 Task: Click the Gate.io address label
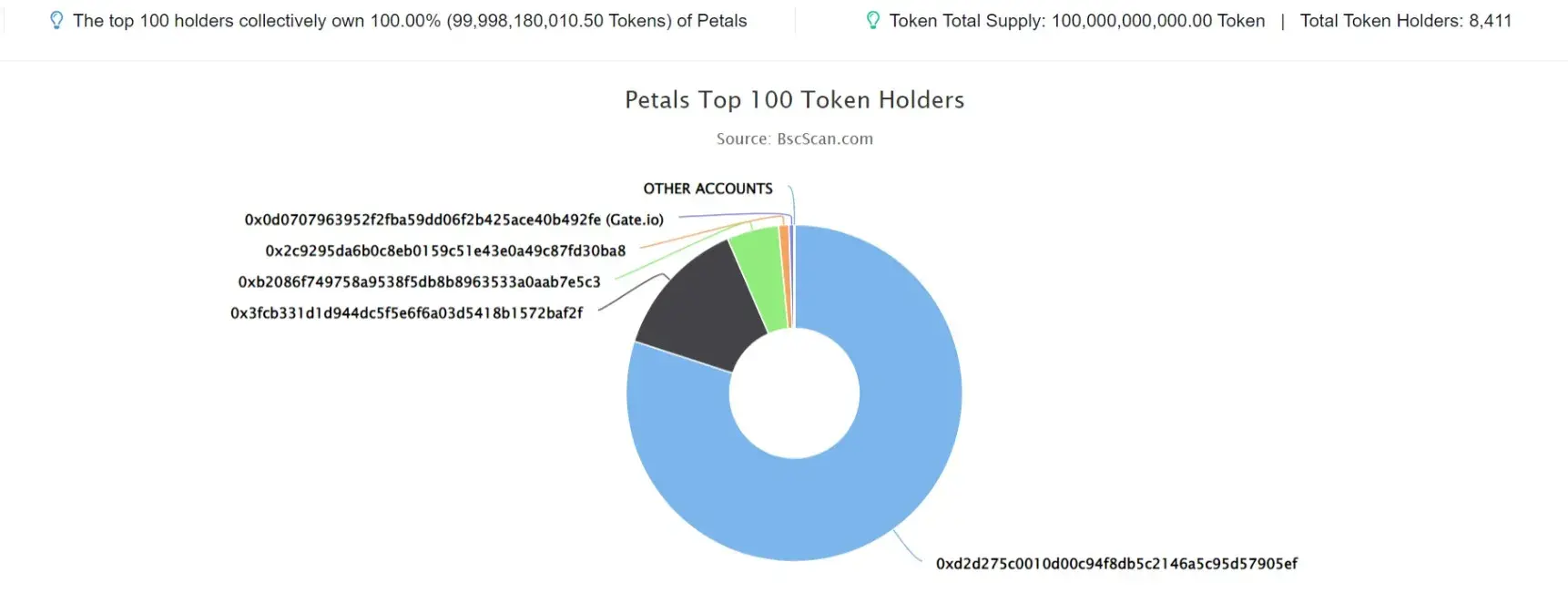(453, 220)
